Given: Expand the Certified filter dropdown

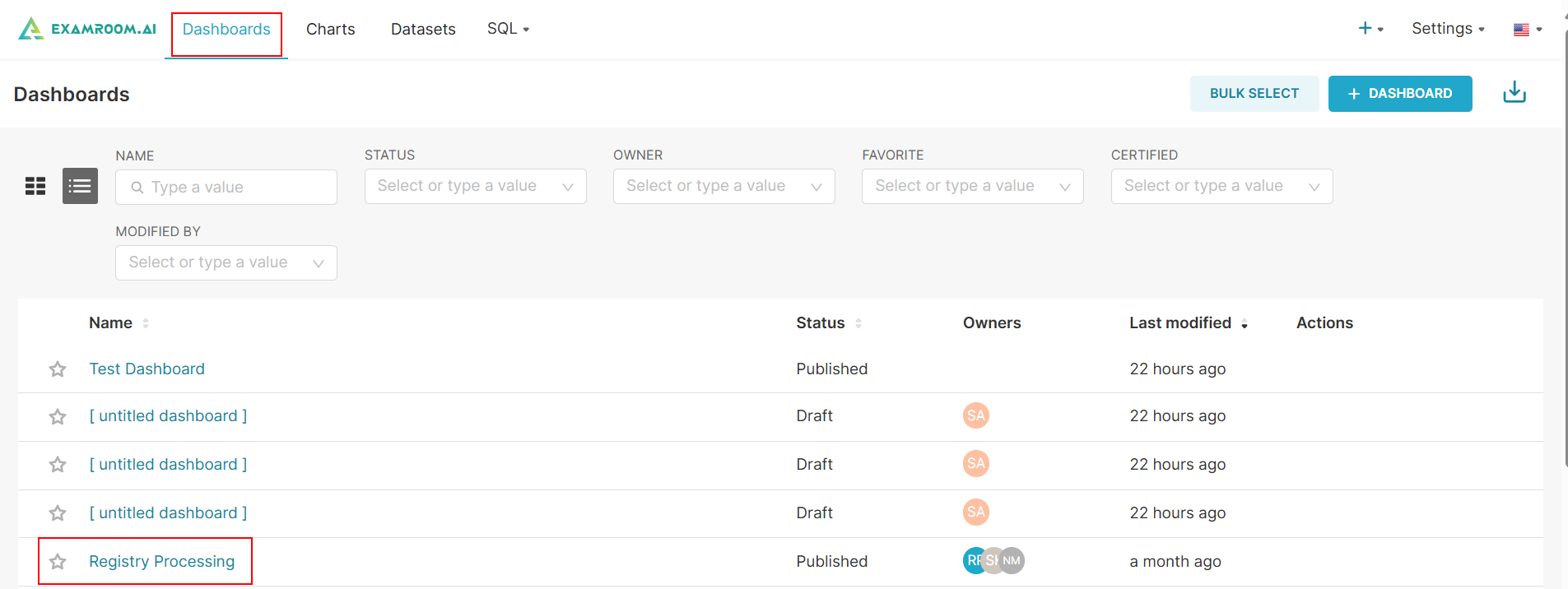Looking at the screenshot, I should 1221,186.
